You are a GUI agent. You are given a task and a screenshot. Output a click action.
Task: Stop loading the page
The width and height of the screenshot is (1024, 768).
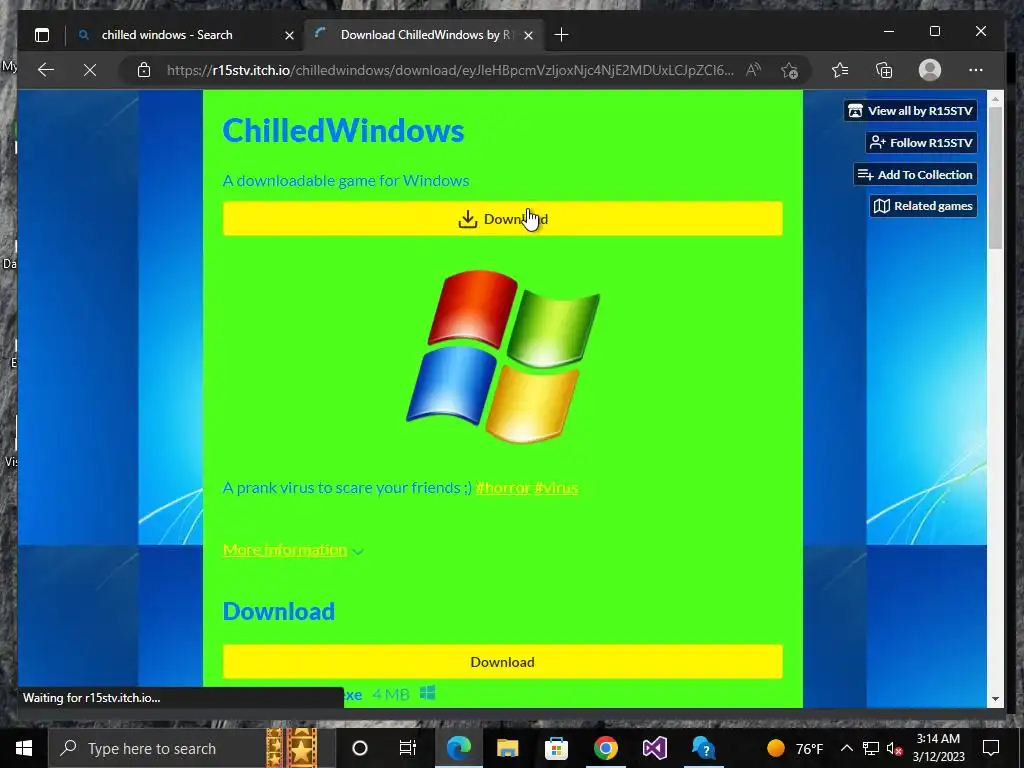(90, 70)
